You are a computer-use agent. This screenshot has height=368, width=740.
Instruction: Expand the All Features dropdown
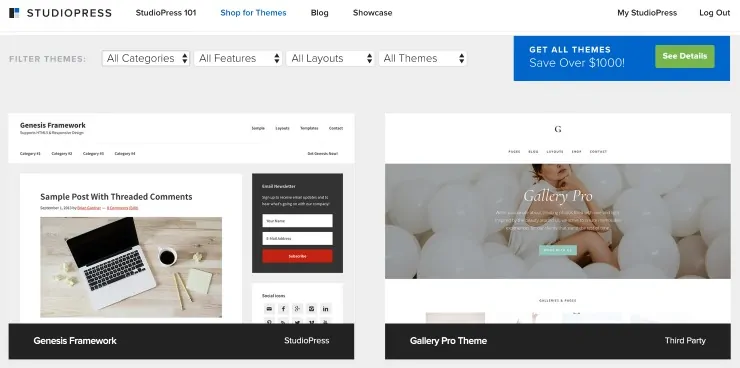point(238,59)
